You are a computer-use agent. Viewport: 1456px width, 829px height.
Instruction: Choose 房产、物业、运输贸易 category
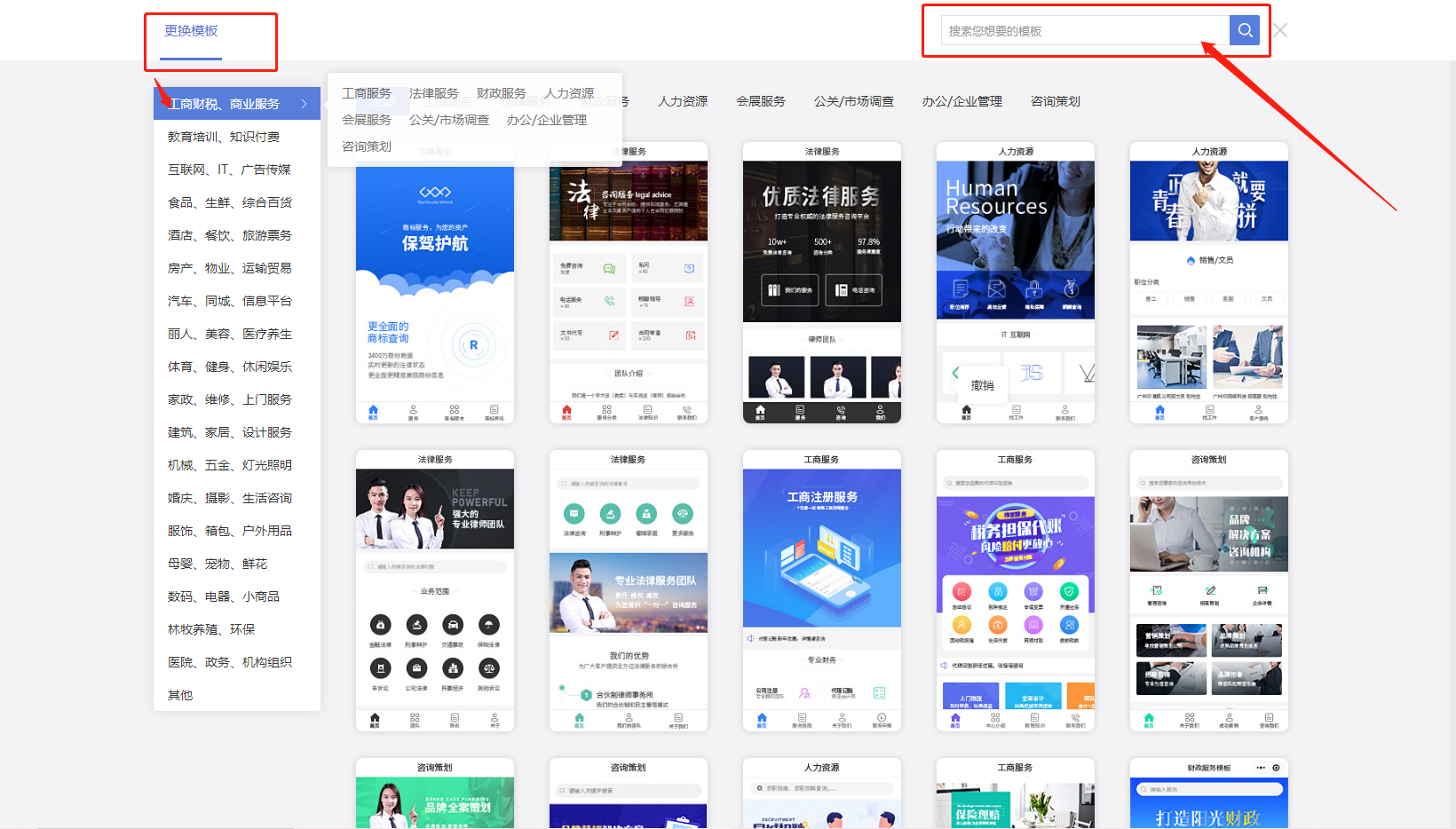coord(230,268)
